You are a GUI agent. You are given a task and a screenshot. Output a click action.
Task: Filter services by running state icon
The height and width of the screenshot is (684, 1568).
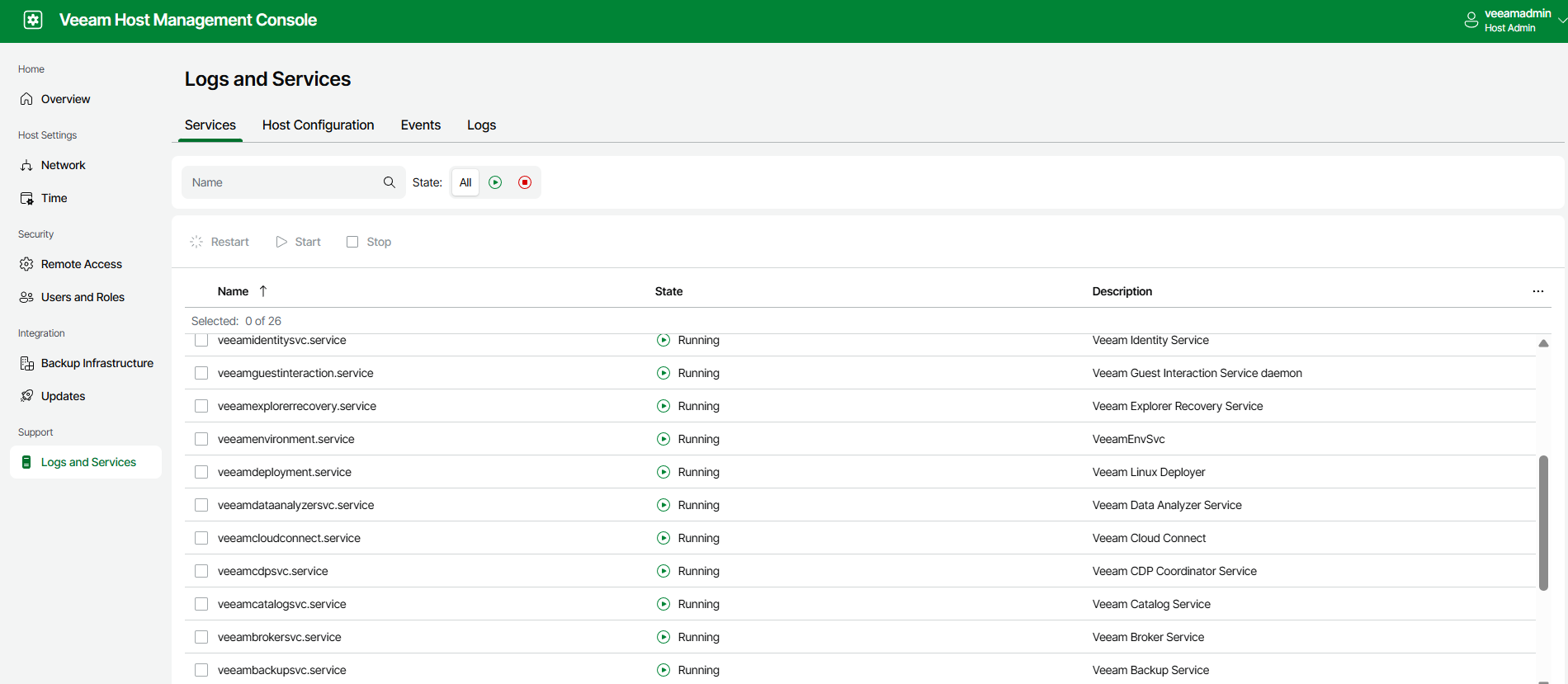[x=495, y=182]
